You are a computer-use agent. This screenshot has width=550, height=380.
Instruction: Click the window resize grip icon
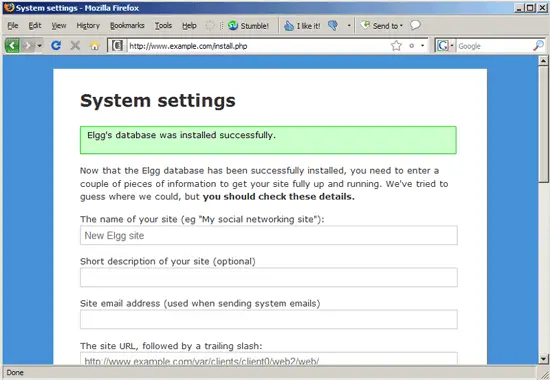click(544, 374)
